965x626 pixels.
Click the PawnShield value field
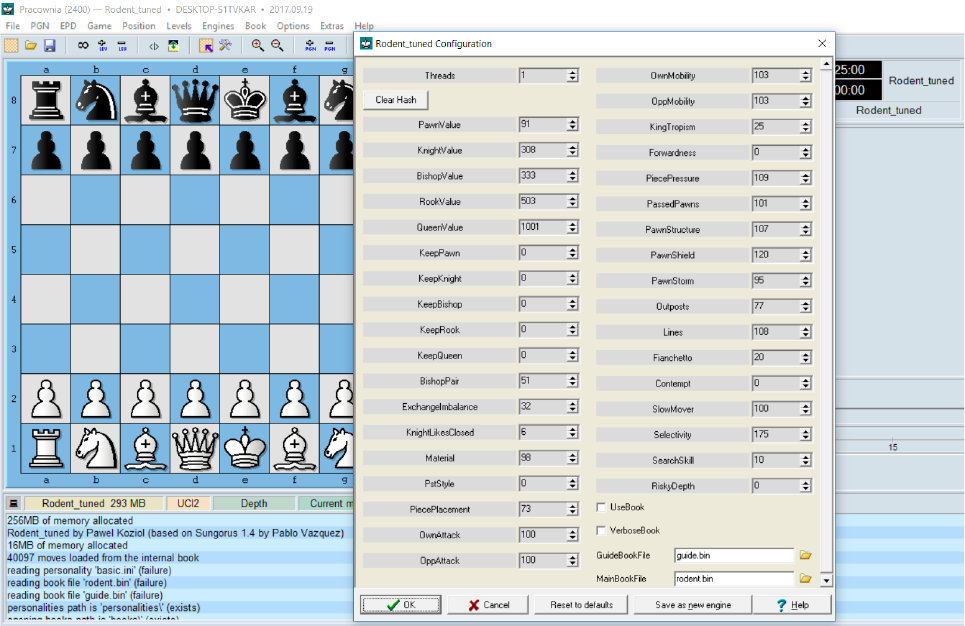point(775,255)
